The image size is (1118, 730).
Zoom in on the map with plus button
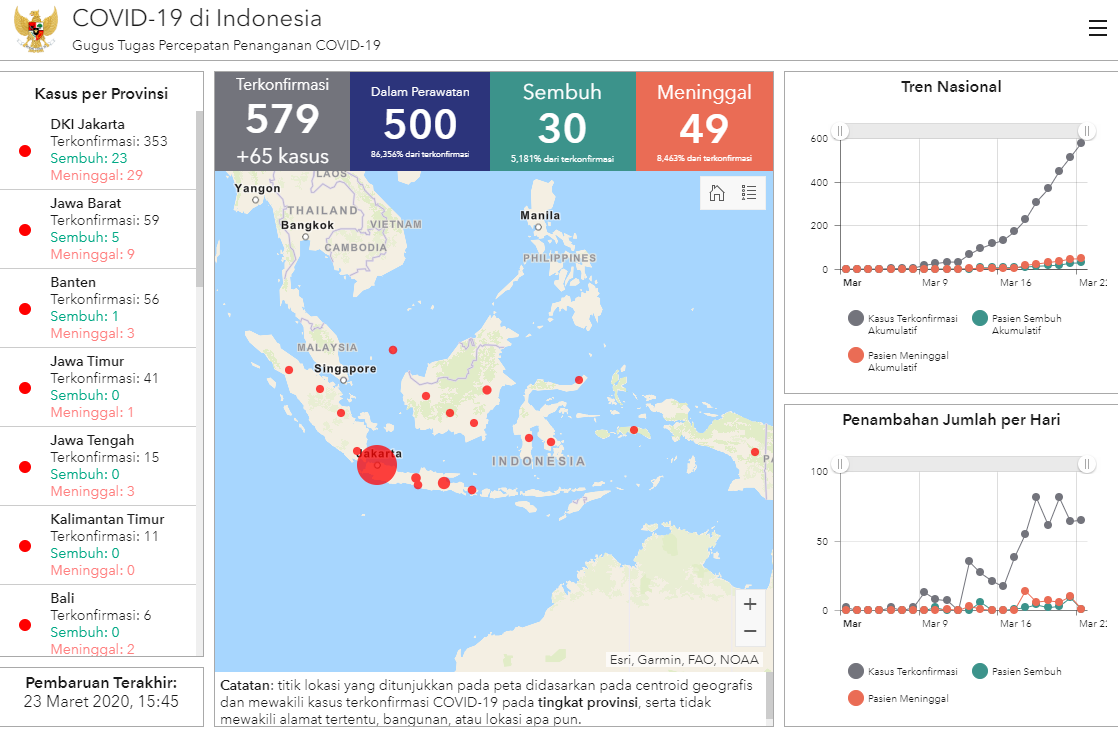[750, 604]
